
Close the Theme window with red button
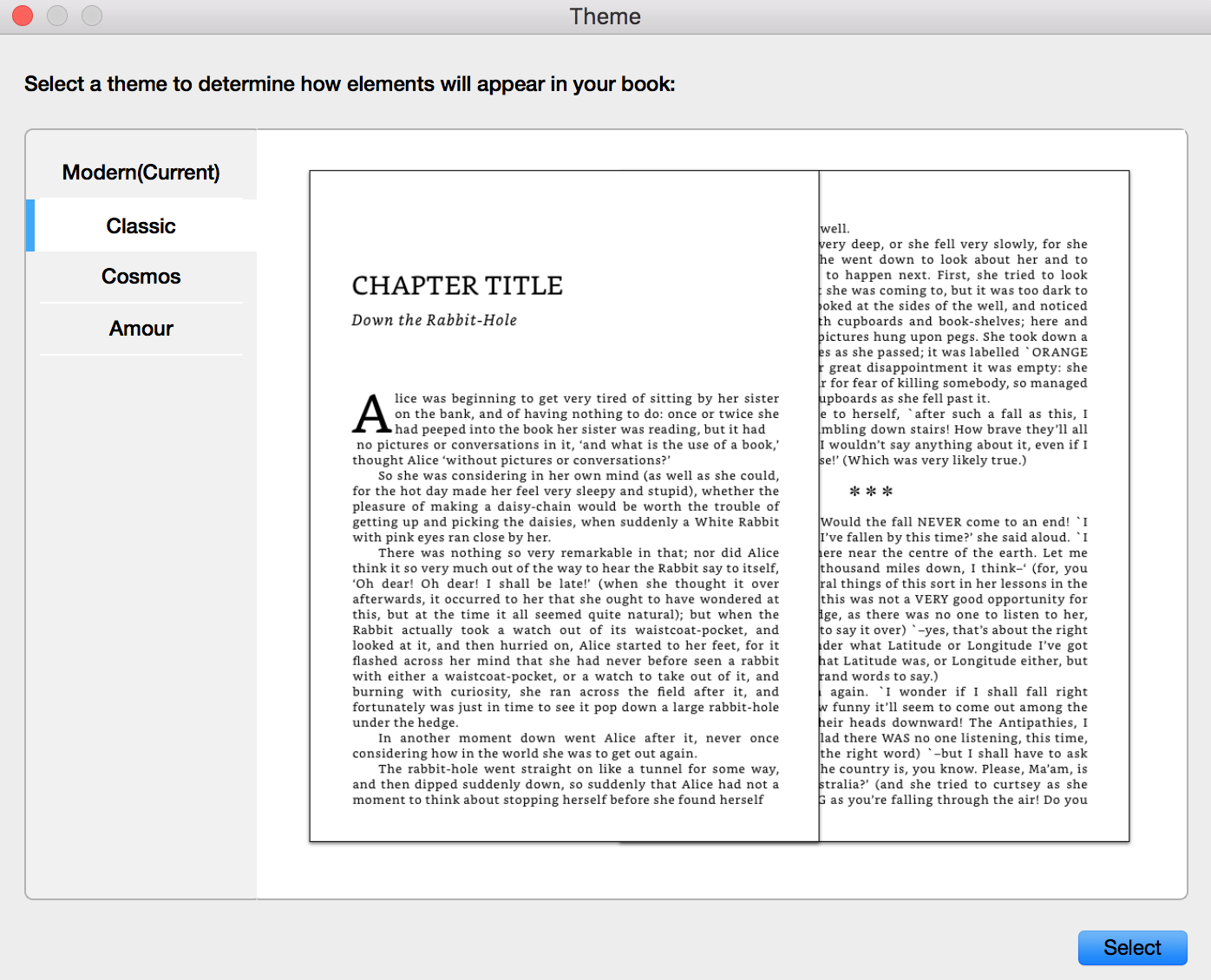tap(23, 16)
